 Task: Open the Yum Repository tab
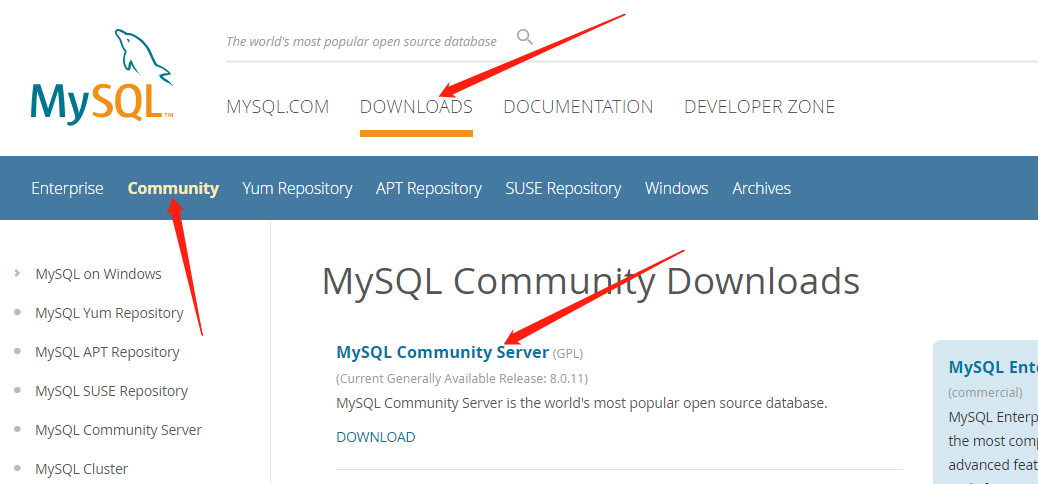pyautogui.click(x=297, y=188)
